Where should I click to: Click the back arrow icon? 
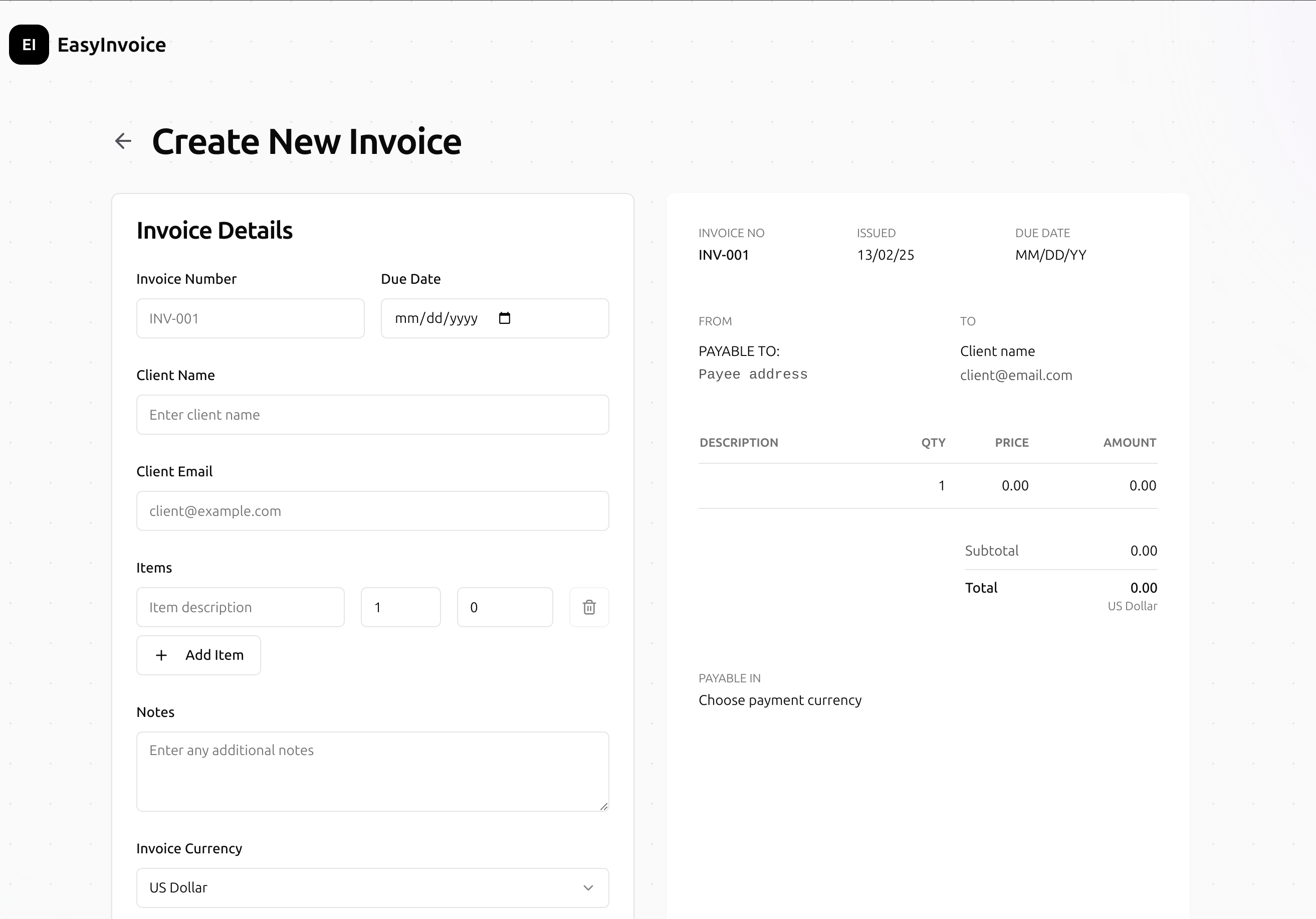click(123, 141)
